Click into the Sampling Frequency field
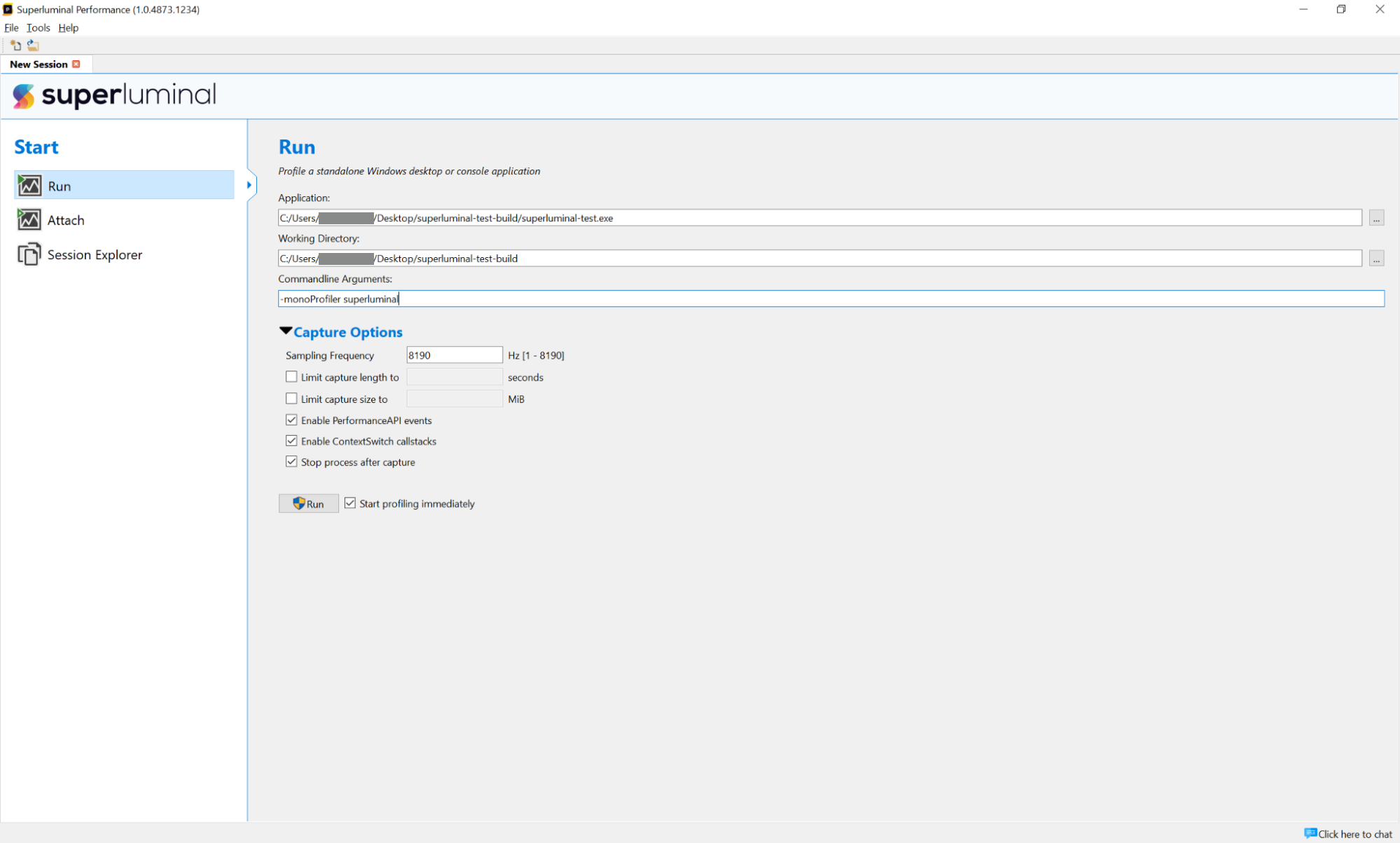This screenshot has height=843, width=1400. click(454, 355)
